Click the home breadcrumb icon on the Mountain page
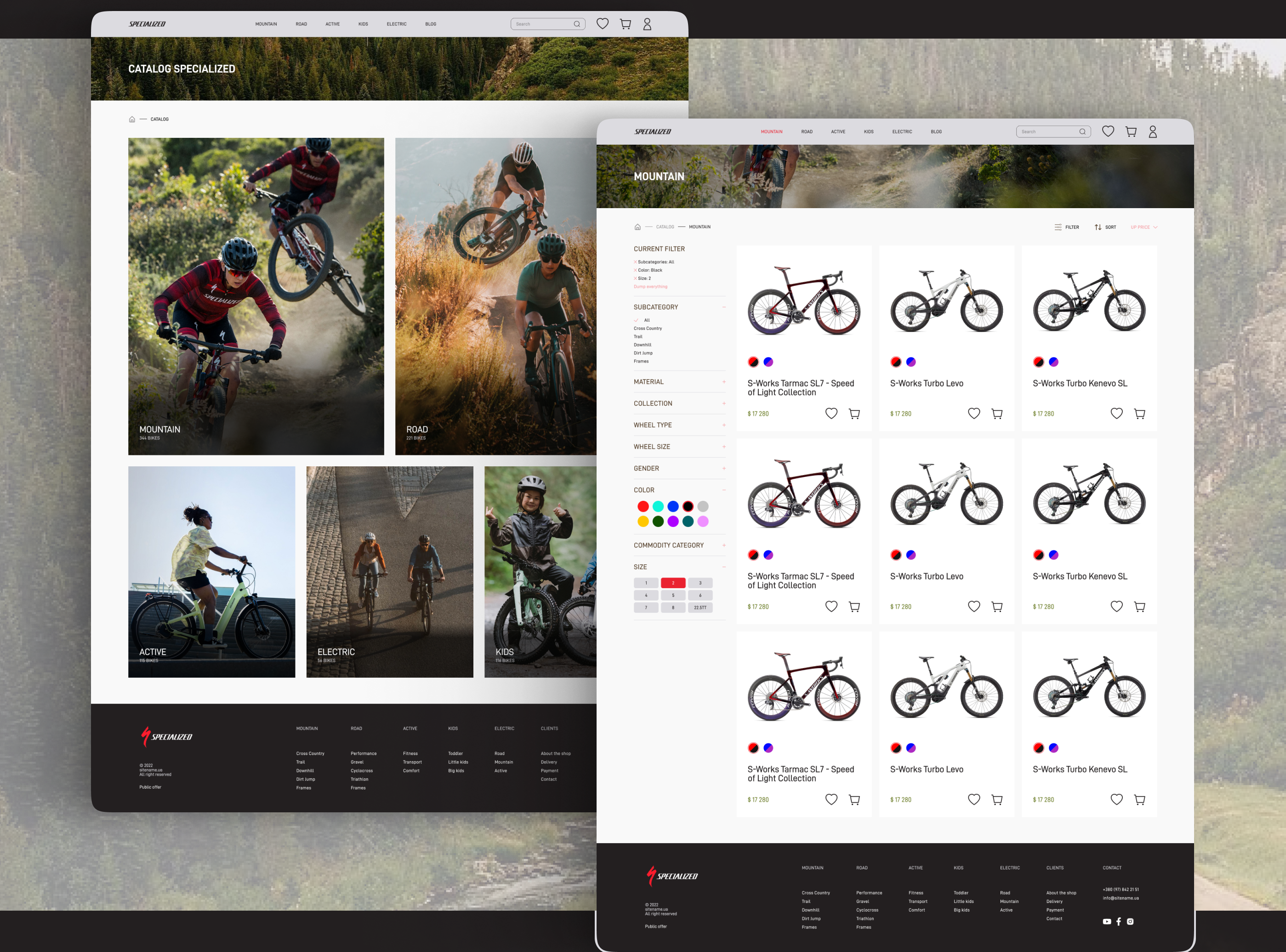The height and width of the screenshot is (952, 1286). (x=637, y=227)
